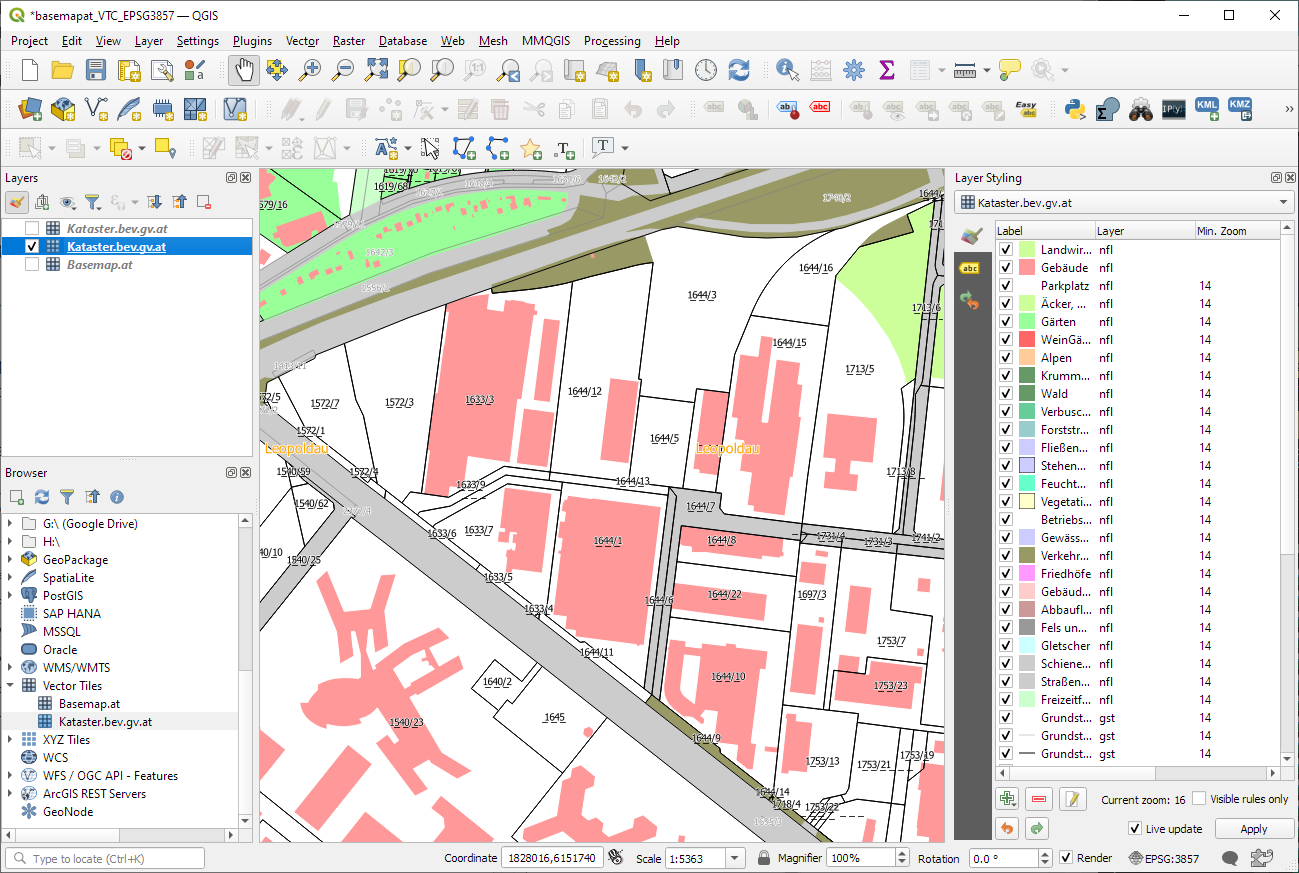The height and width of the screenshot is (873, 1299).
Task: Open the Vector menu
Action: [x=302, y=41]
